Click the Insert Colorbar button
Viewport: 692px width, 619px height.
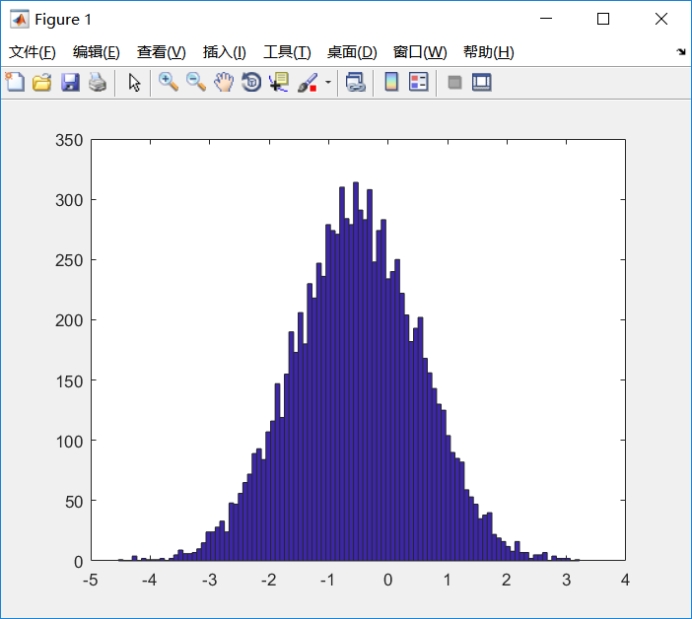pos(391,82)
